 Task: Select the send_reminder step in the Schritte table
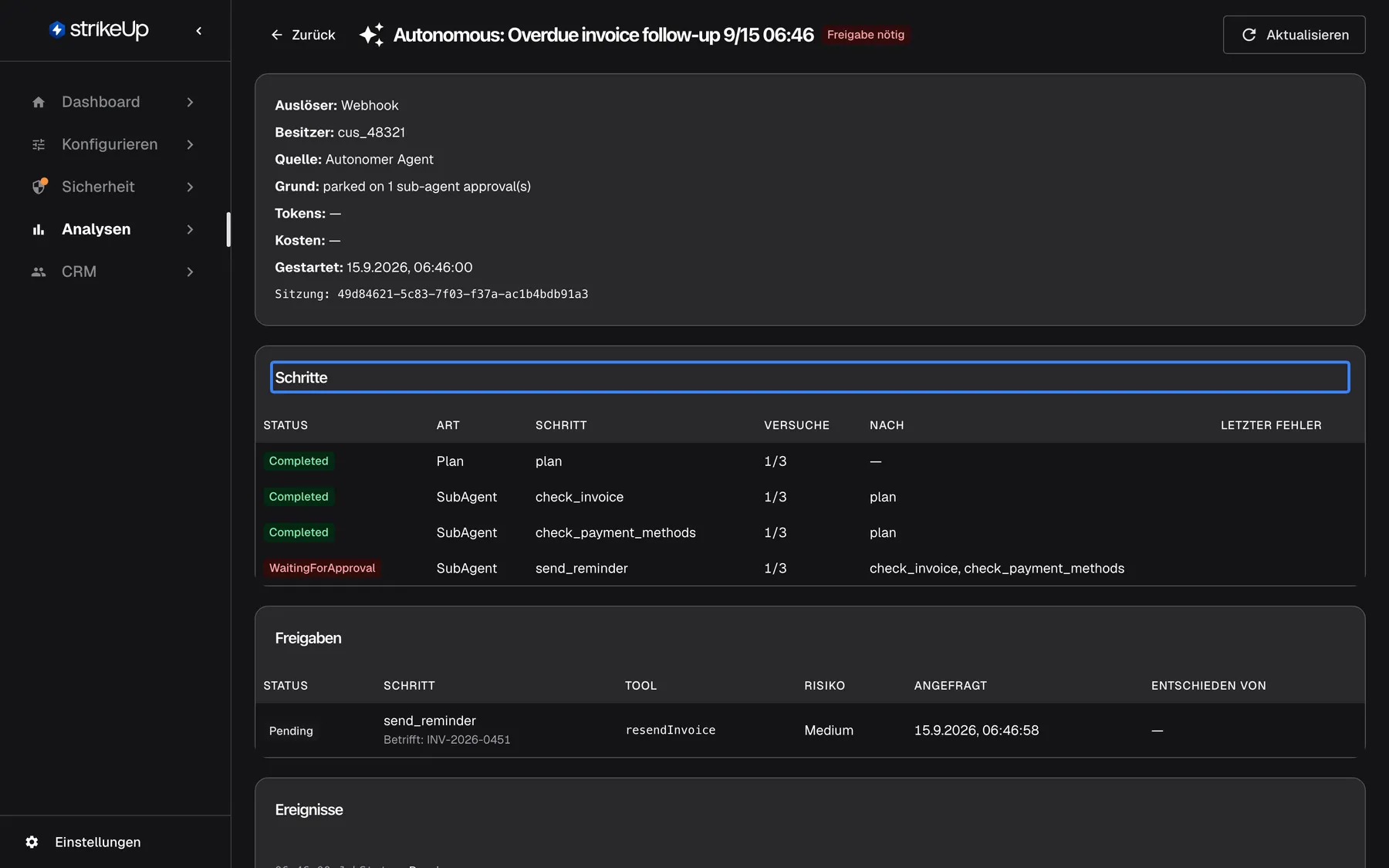pos(581,568)
